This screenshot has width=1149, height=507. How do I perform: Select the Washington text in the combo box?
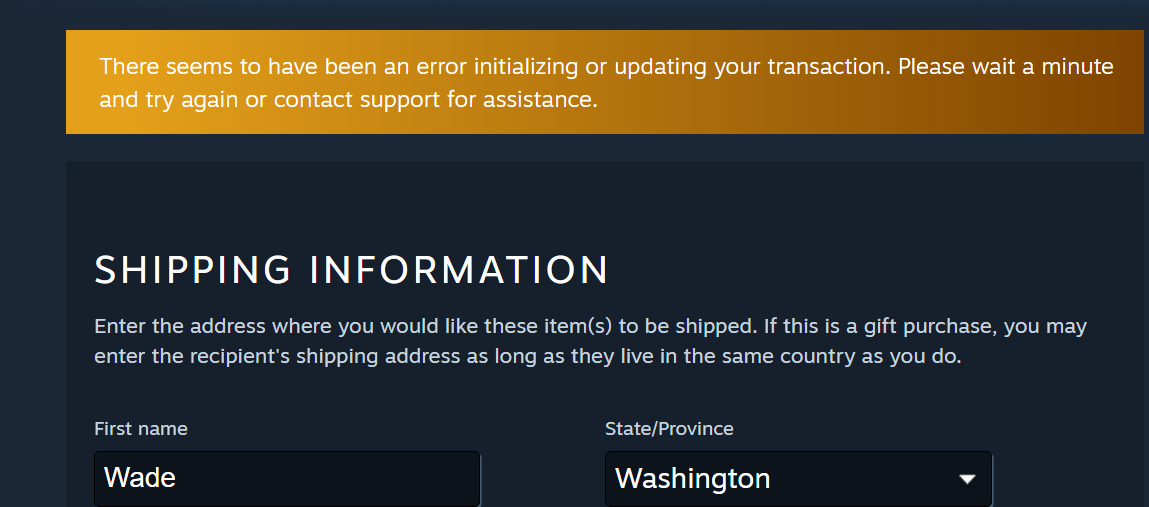pyautogui.click(x=692, y=478)
